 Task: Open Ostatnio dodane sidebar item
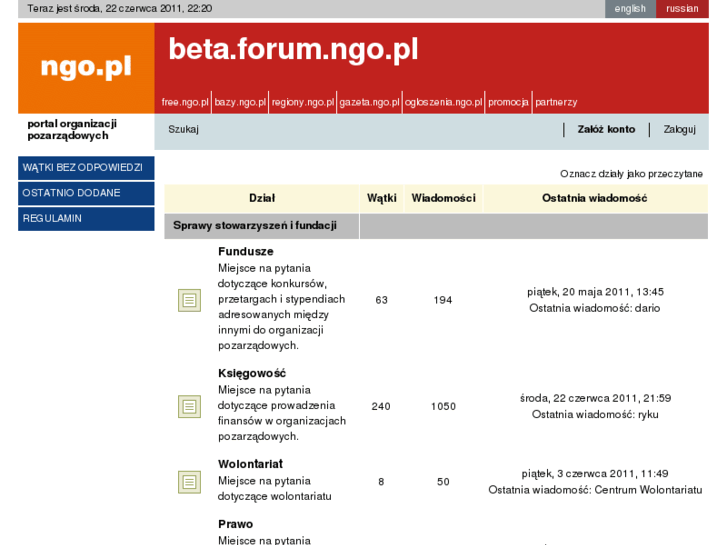[86, 193]
